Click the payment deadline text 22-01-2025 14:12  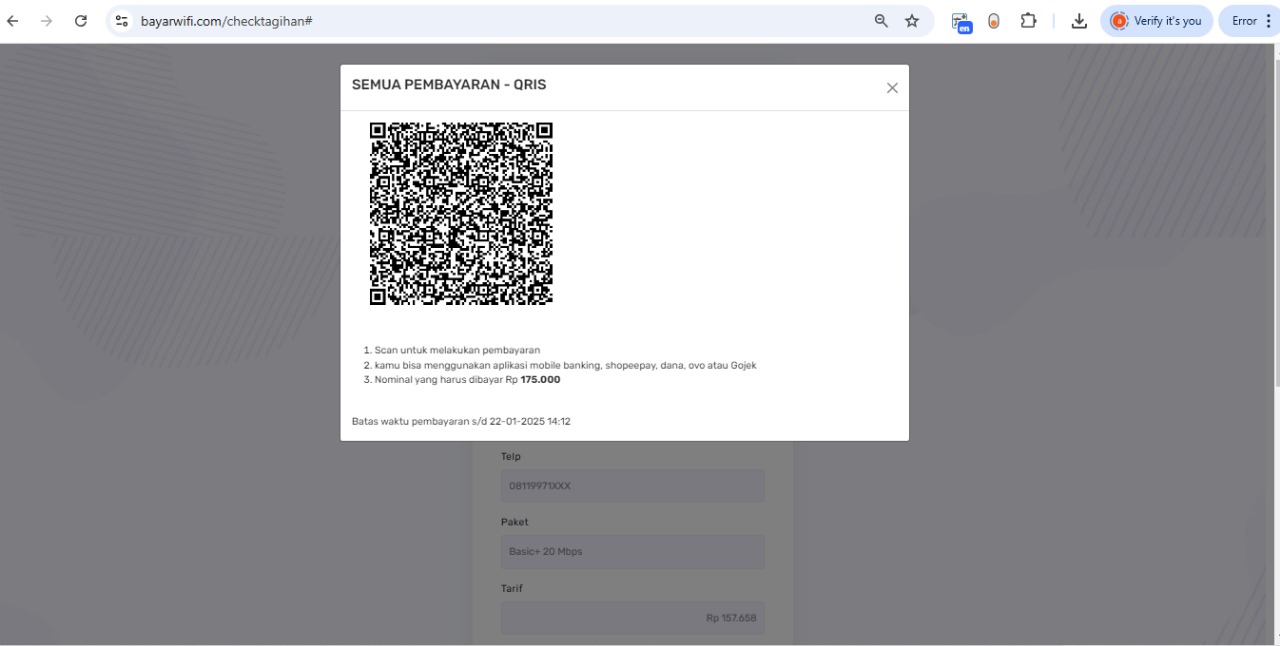pyautogui.click(x=530, y=422)
